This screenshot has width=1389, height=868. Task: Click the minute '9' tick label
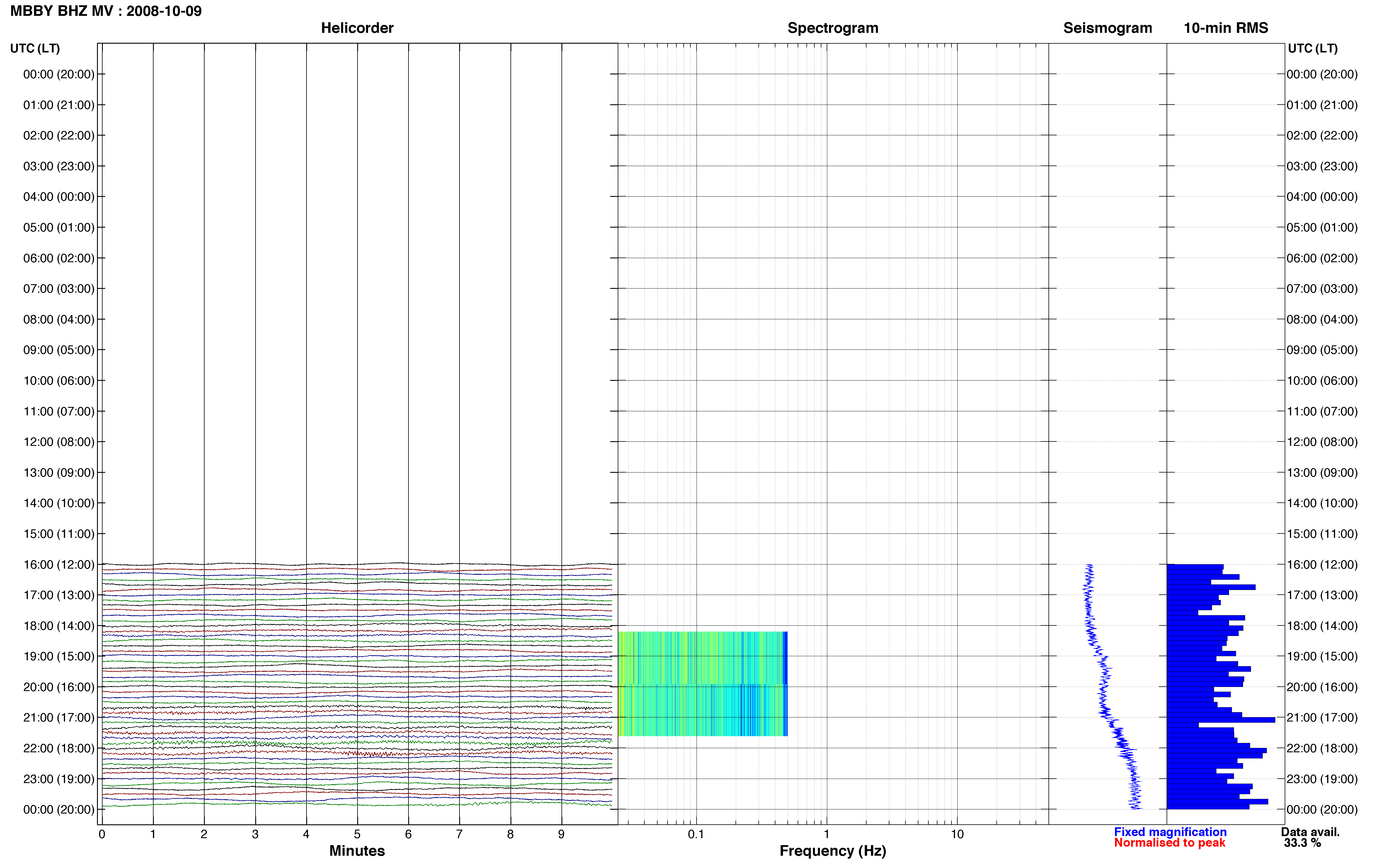pyautogui.click(x=561, y=834)
